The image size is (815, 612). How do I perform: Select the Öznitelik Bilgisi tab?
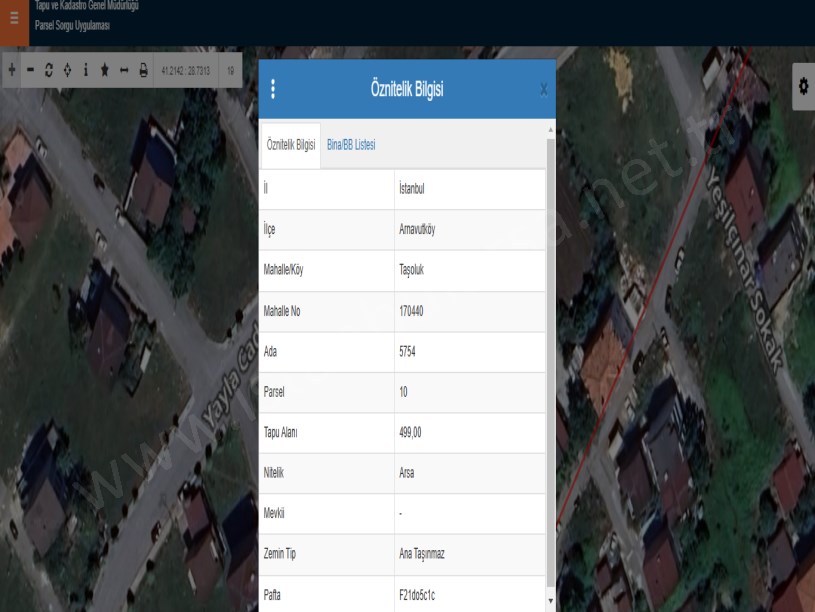(x=291, y=145)
